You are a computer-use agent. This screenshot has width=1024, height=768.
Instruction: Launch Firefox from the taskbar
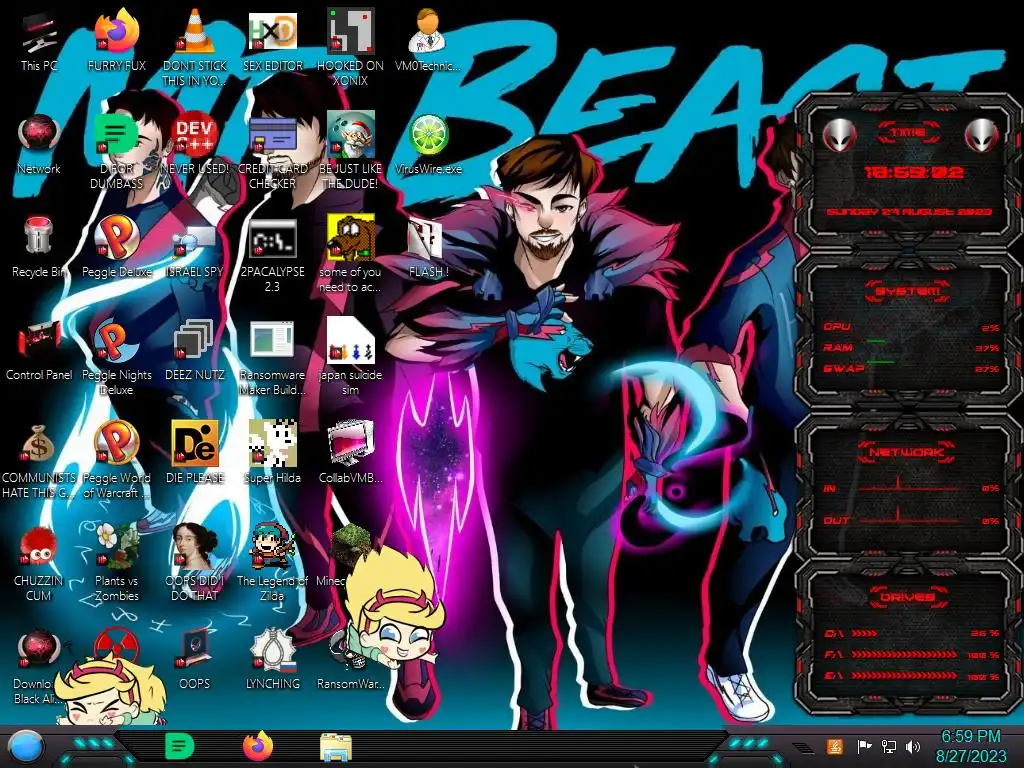[258, 746]
